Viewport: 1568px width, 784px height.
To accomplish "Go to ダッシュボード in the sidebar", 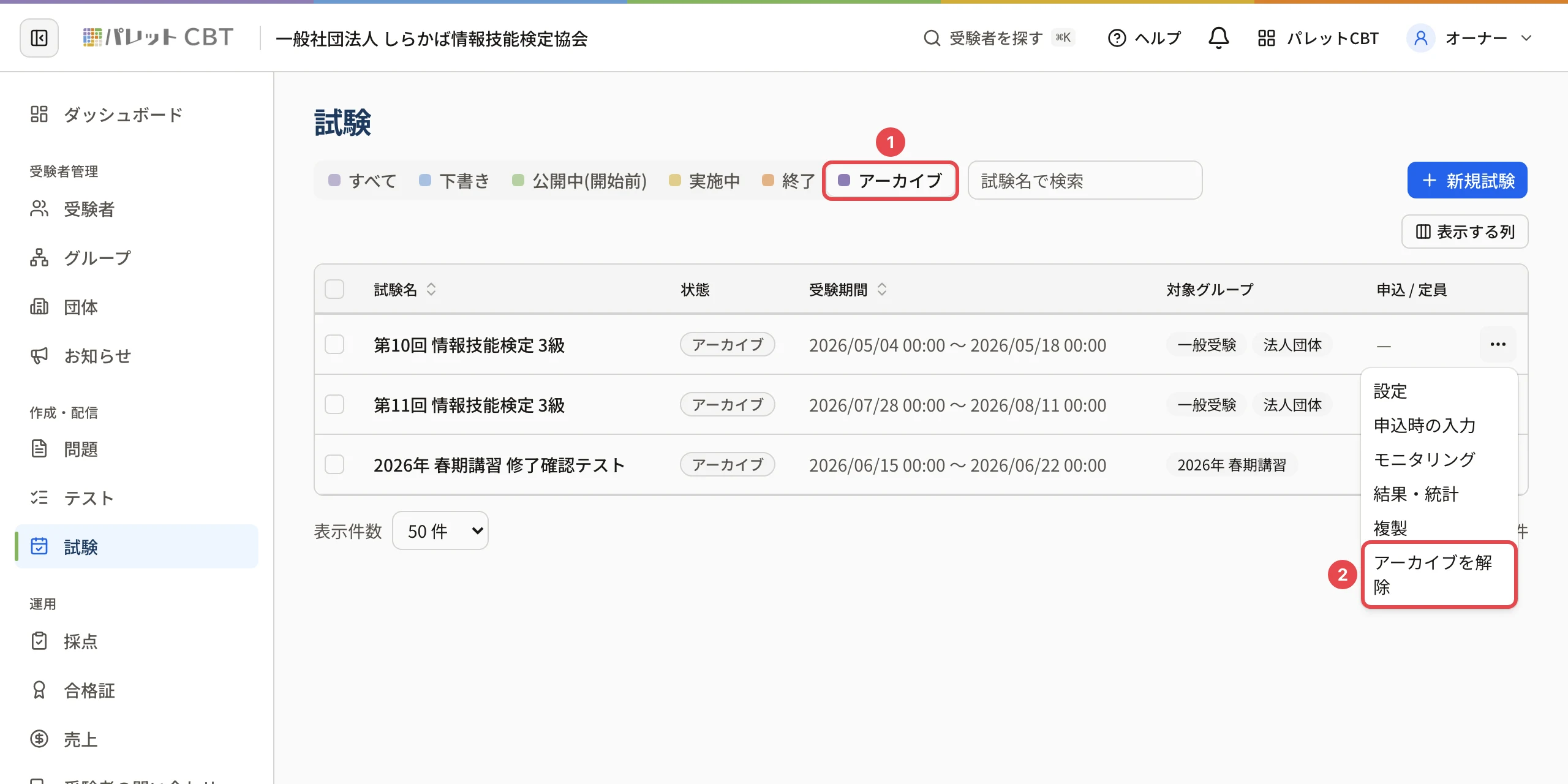I will click(x=136, y=115).
